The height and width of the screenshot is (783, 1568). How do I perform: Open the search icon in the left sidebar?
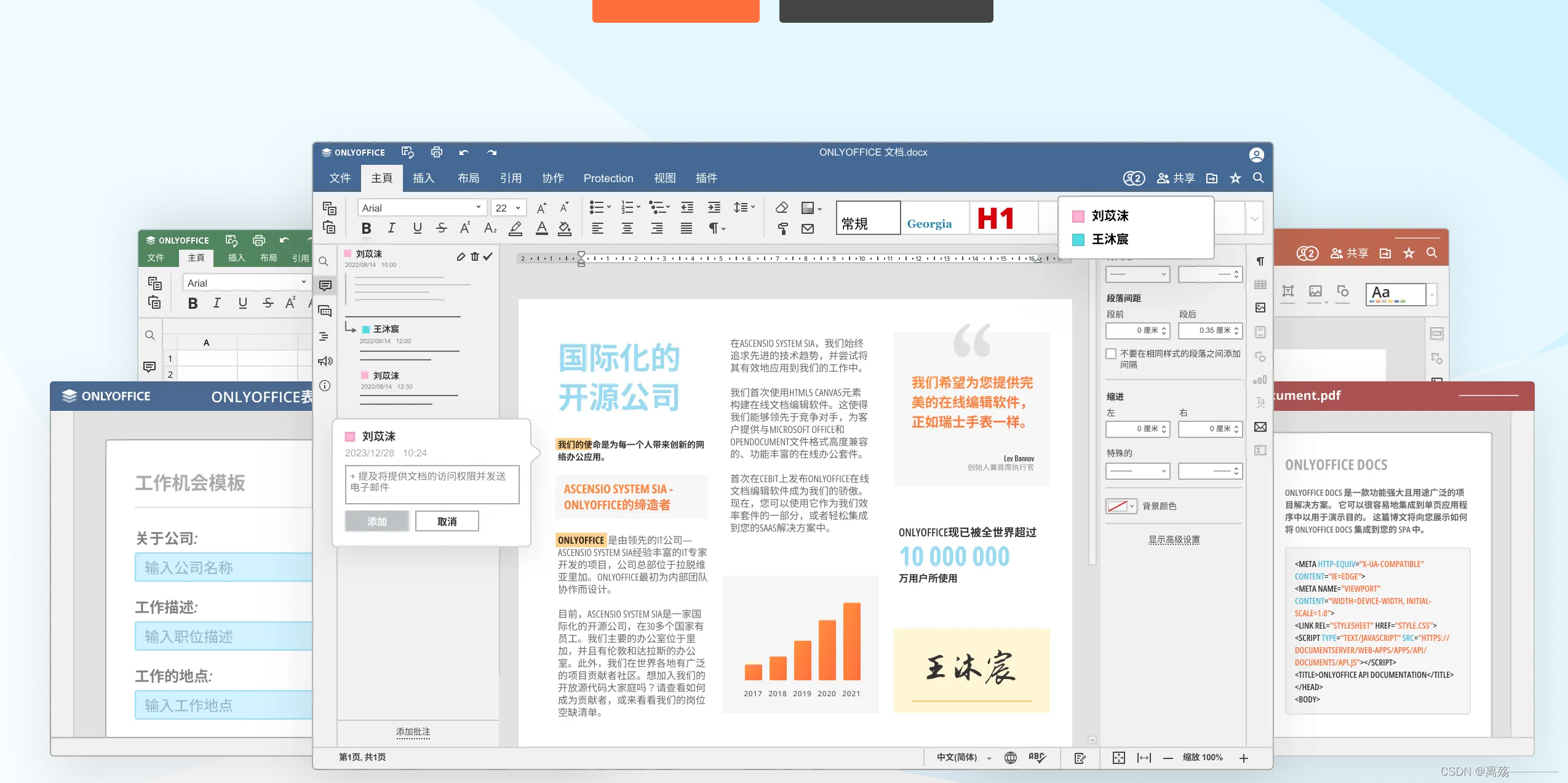pos(324,262)
